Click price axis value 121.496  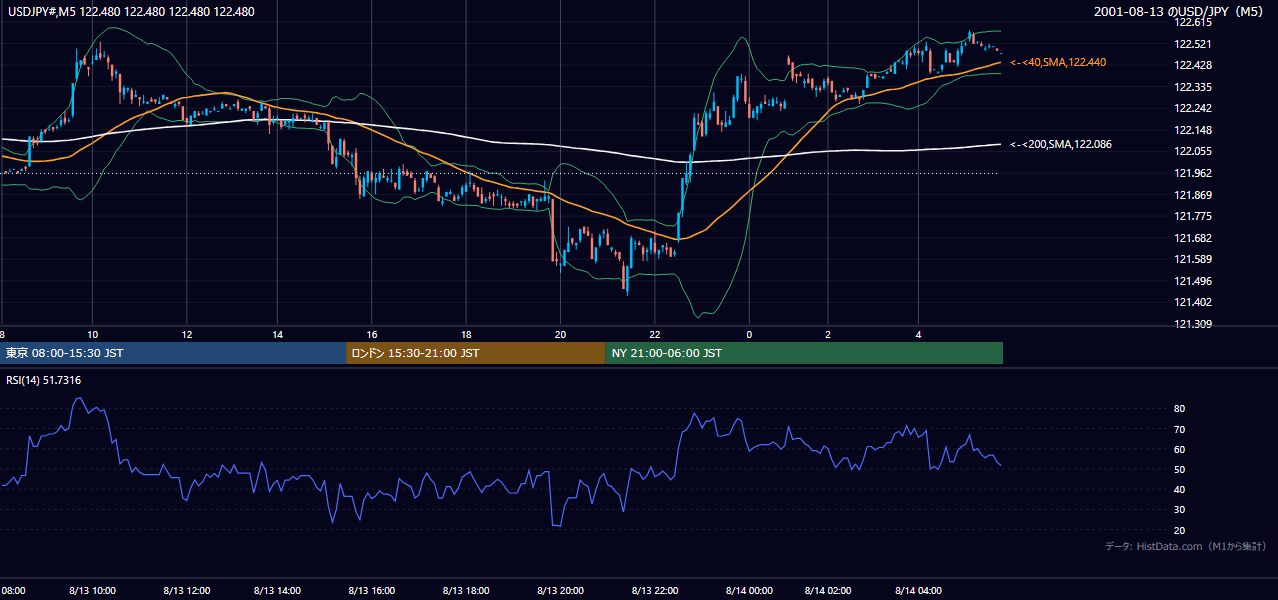click(x=1194, y=281)
